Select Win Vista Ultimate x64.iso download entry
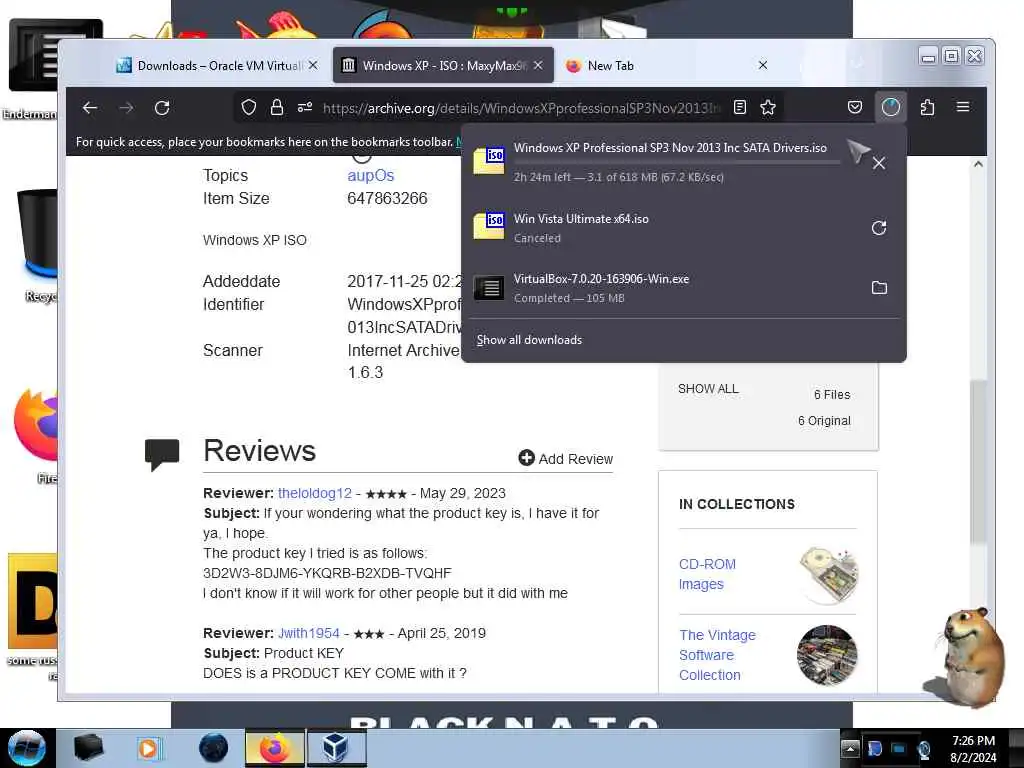 pyautogui.click(x=684, y=228)
